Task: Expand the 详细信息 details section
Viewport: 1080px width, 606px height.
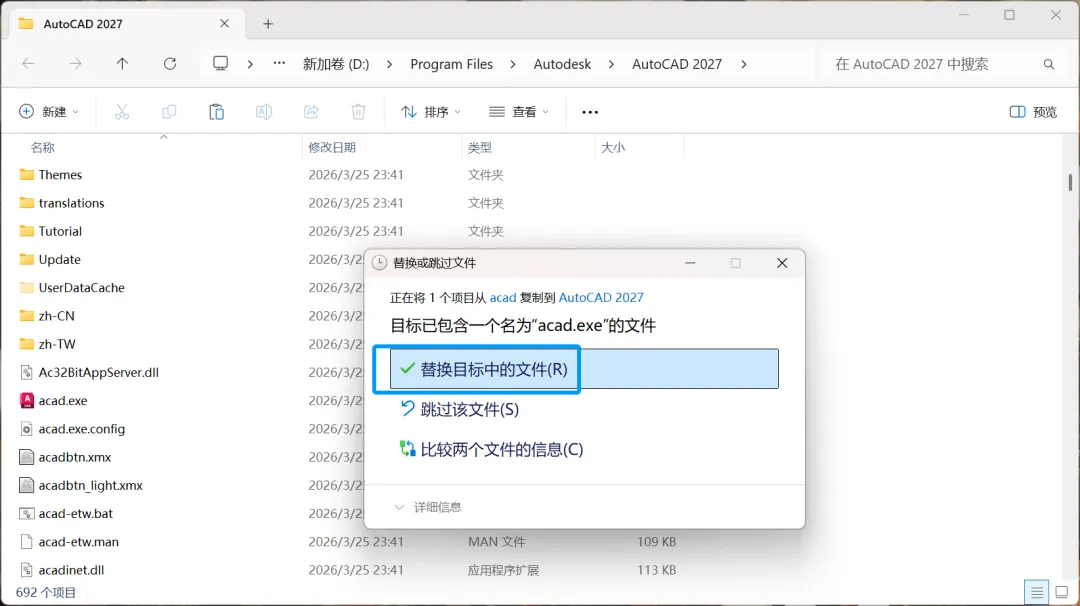Action: click(x=428, y=508)
